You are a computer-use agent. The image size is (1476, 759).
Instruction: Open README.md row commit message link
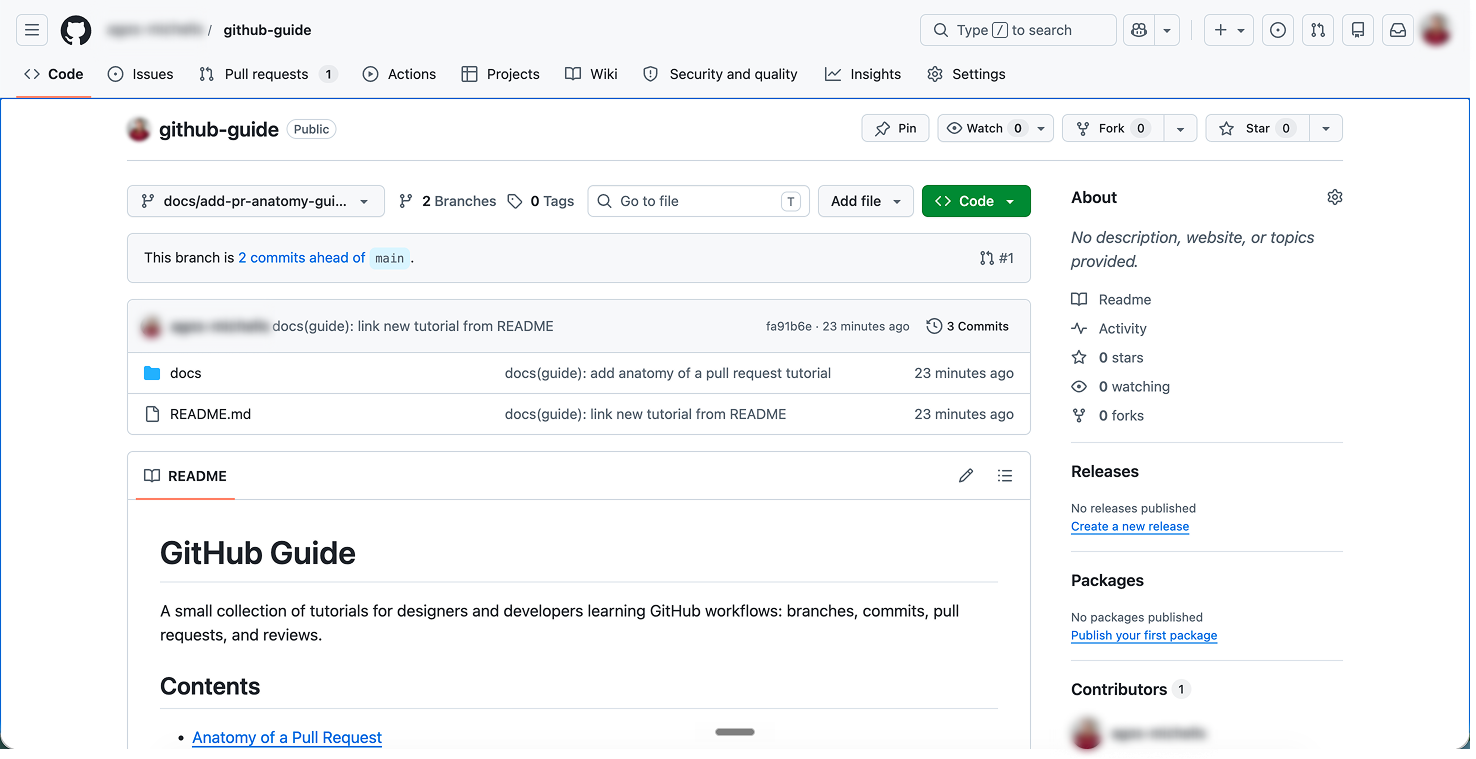[x=645, y=414]
